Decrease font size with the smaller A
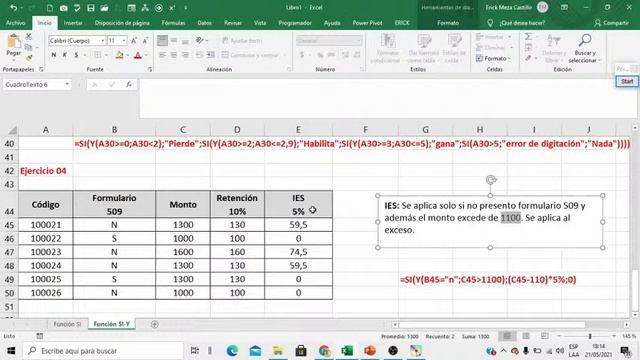640x360 pixels. [145, 40]
